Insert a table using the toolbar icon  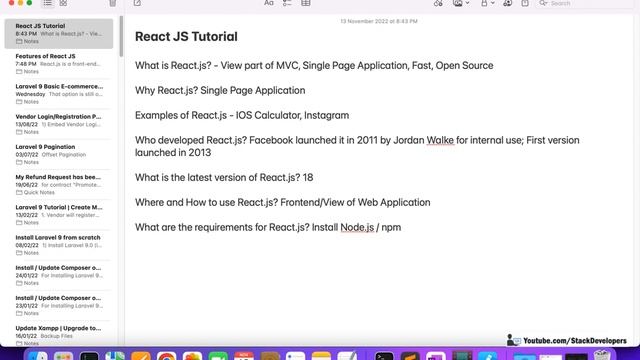tap(306, 3)
